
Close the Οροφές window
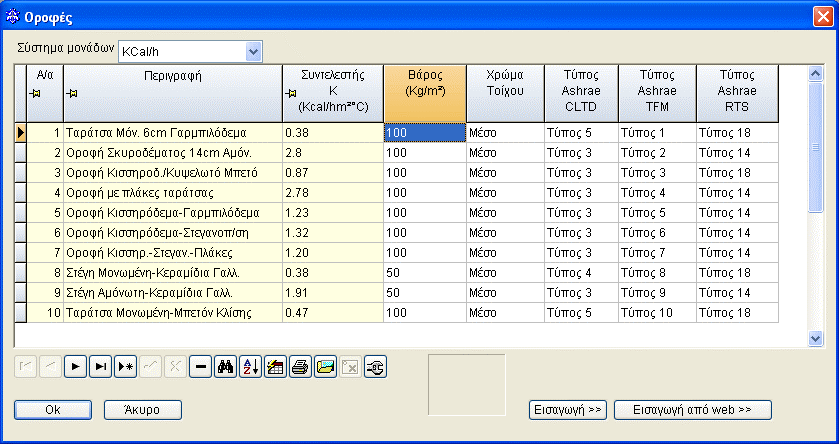(823, 17)
